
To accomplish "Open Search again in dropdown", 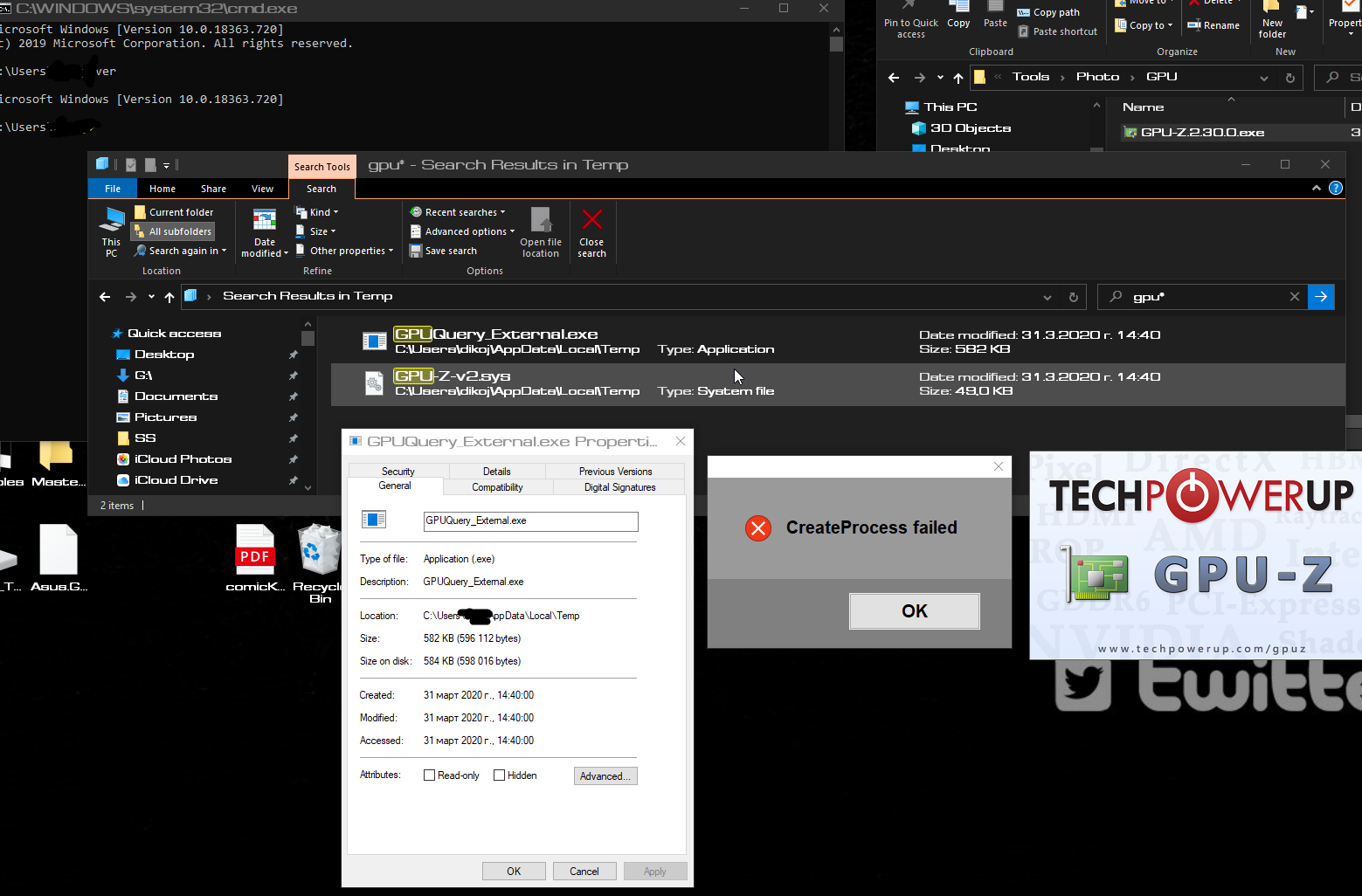I will tap(181, 251).
